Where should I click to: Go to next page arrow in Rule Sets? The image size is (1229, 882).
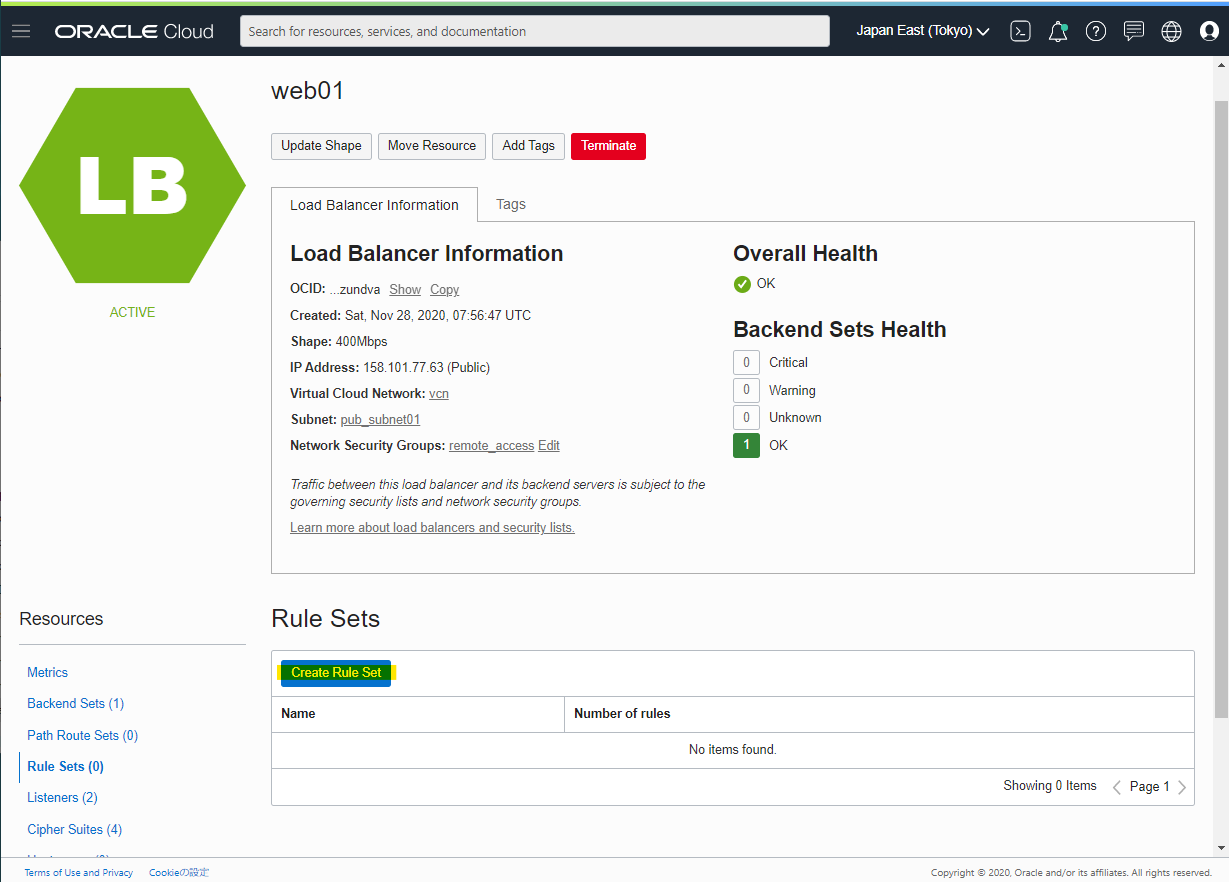click(1182, 787)
